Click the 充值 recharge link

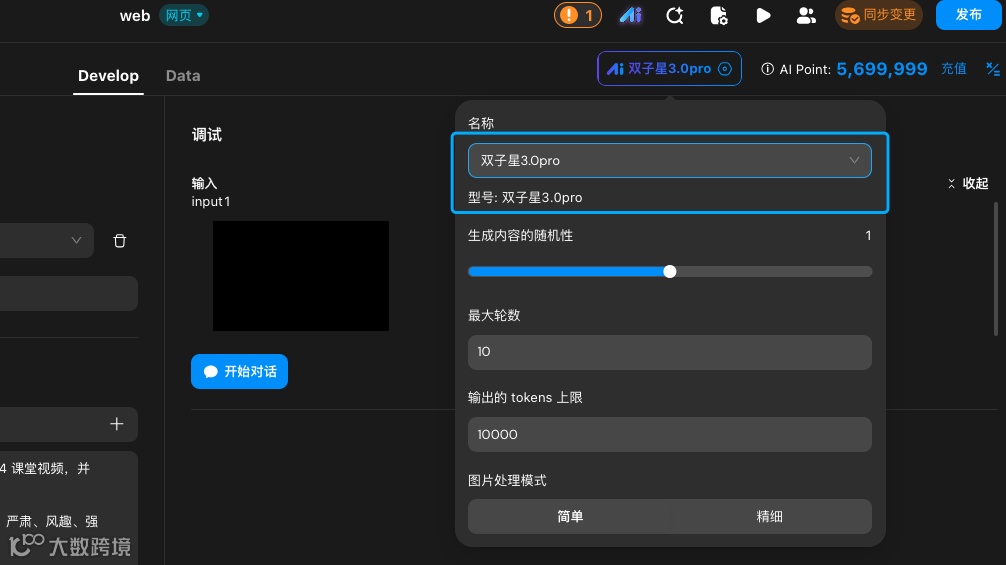(x=953, y=69)
